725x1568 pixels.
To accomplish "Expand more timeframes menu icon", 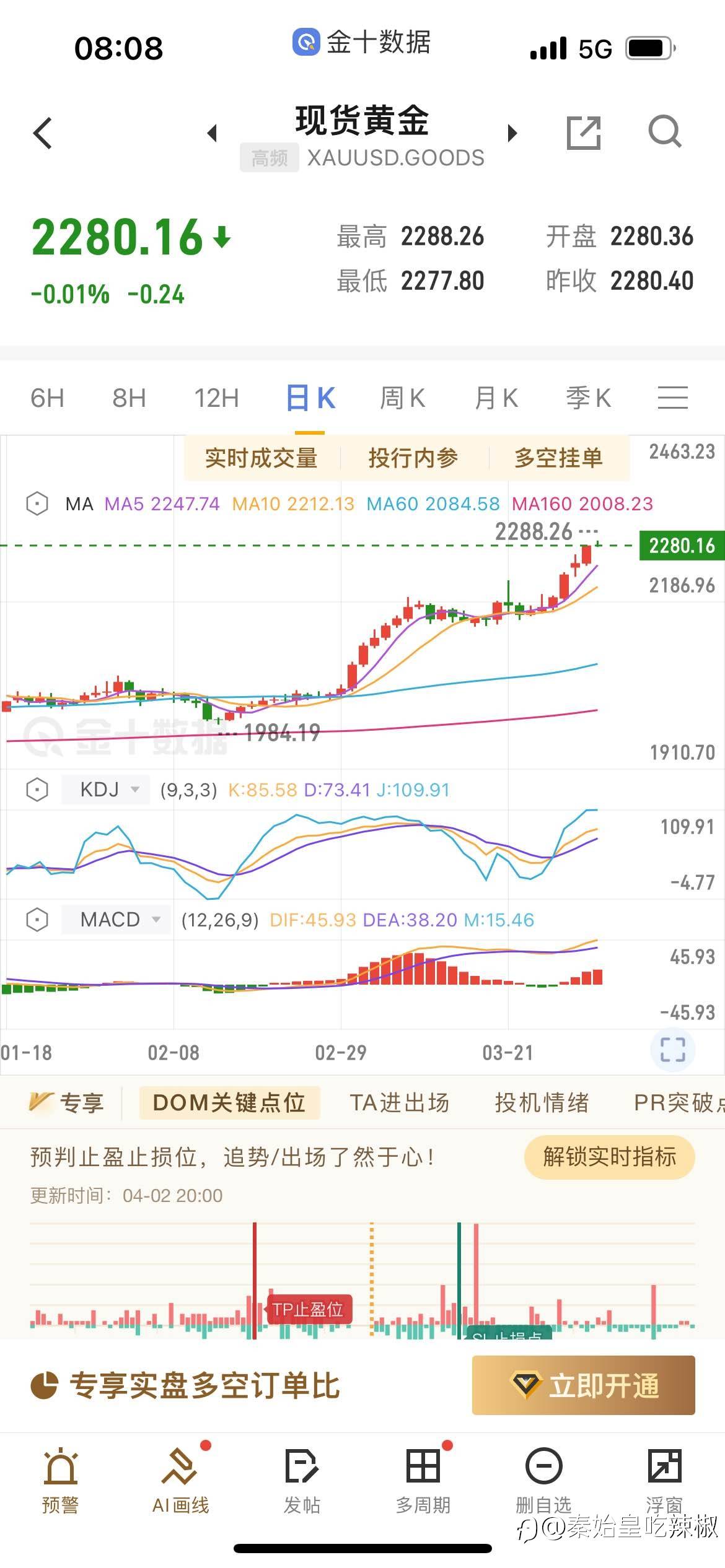I will [672, 398].
